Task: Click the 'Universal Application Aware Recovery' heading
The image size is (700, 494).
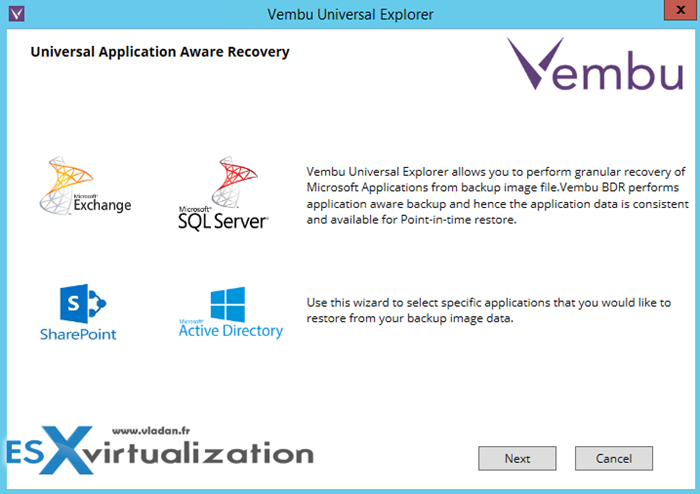Action: coord(160,52)
